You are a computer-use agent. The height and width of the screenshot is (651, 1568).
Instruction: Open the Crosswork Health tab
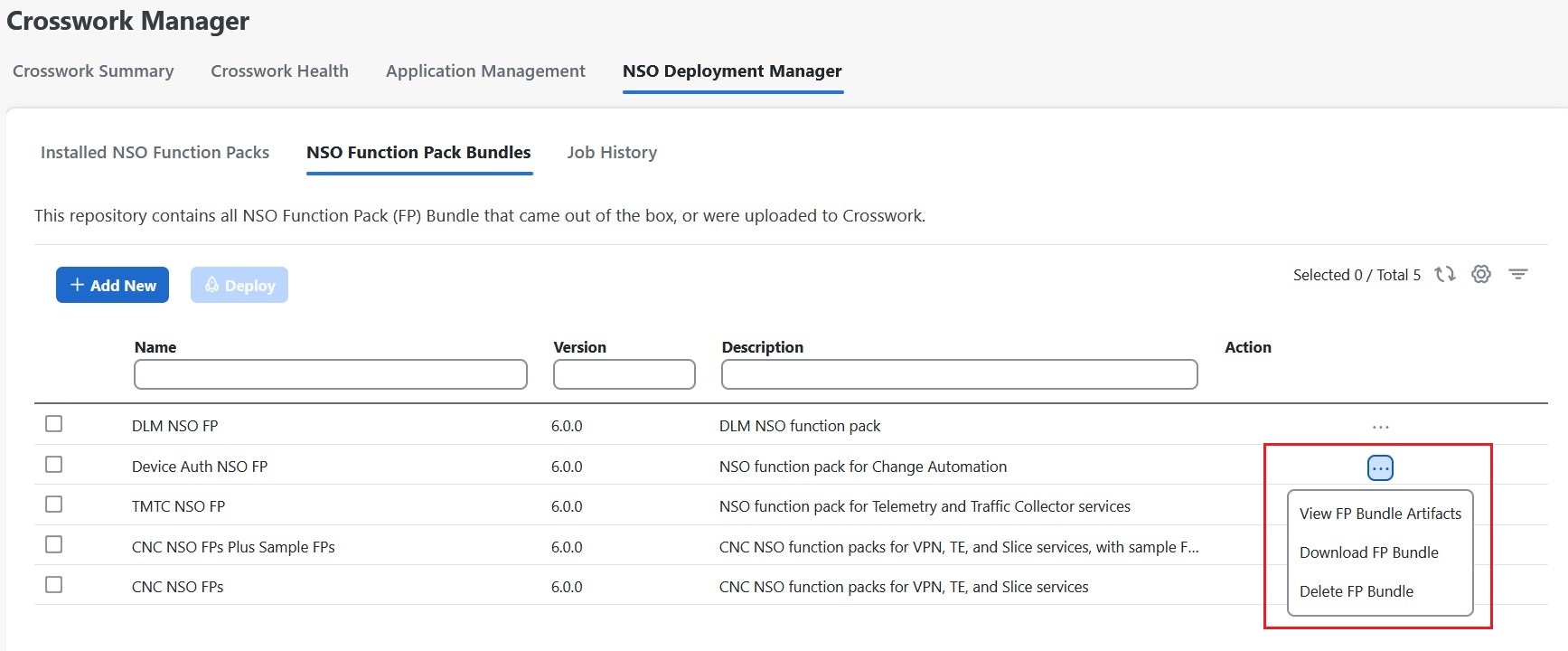(279, 71)
